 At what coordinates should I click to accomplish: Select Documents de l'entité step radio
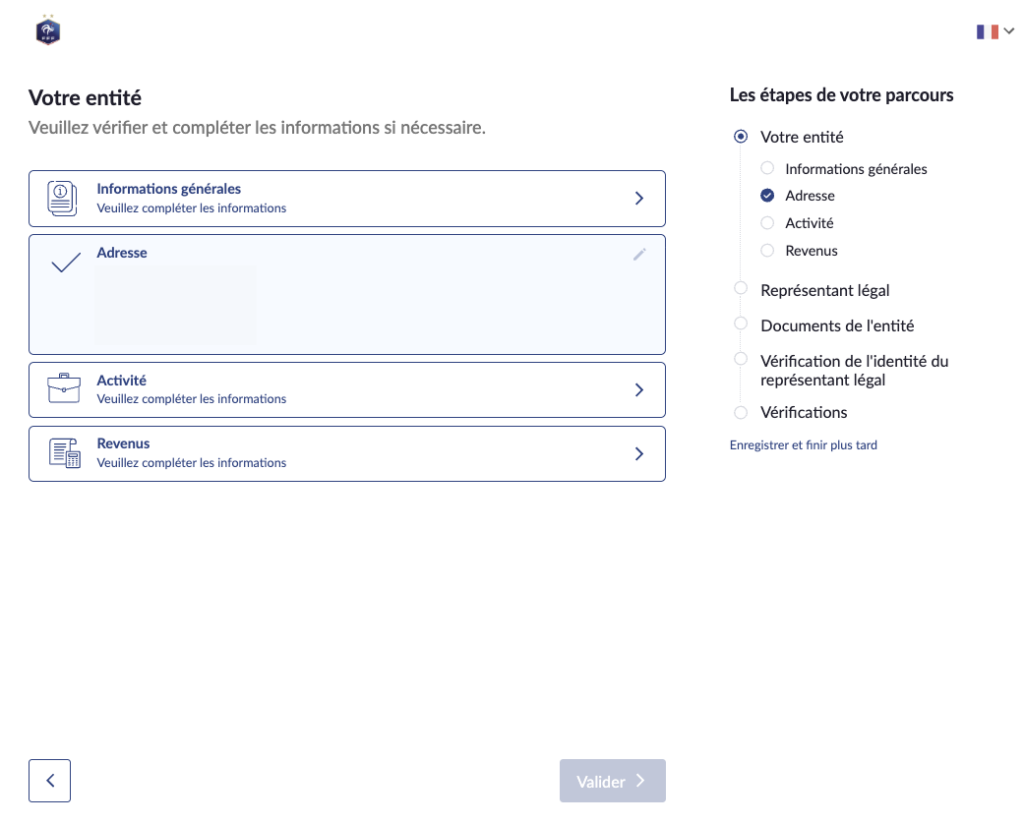click(741, 323)
